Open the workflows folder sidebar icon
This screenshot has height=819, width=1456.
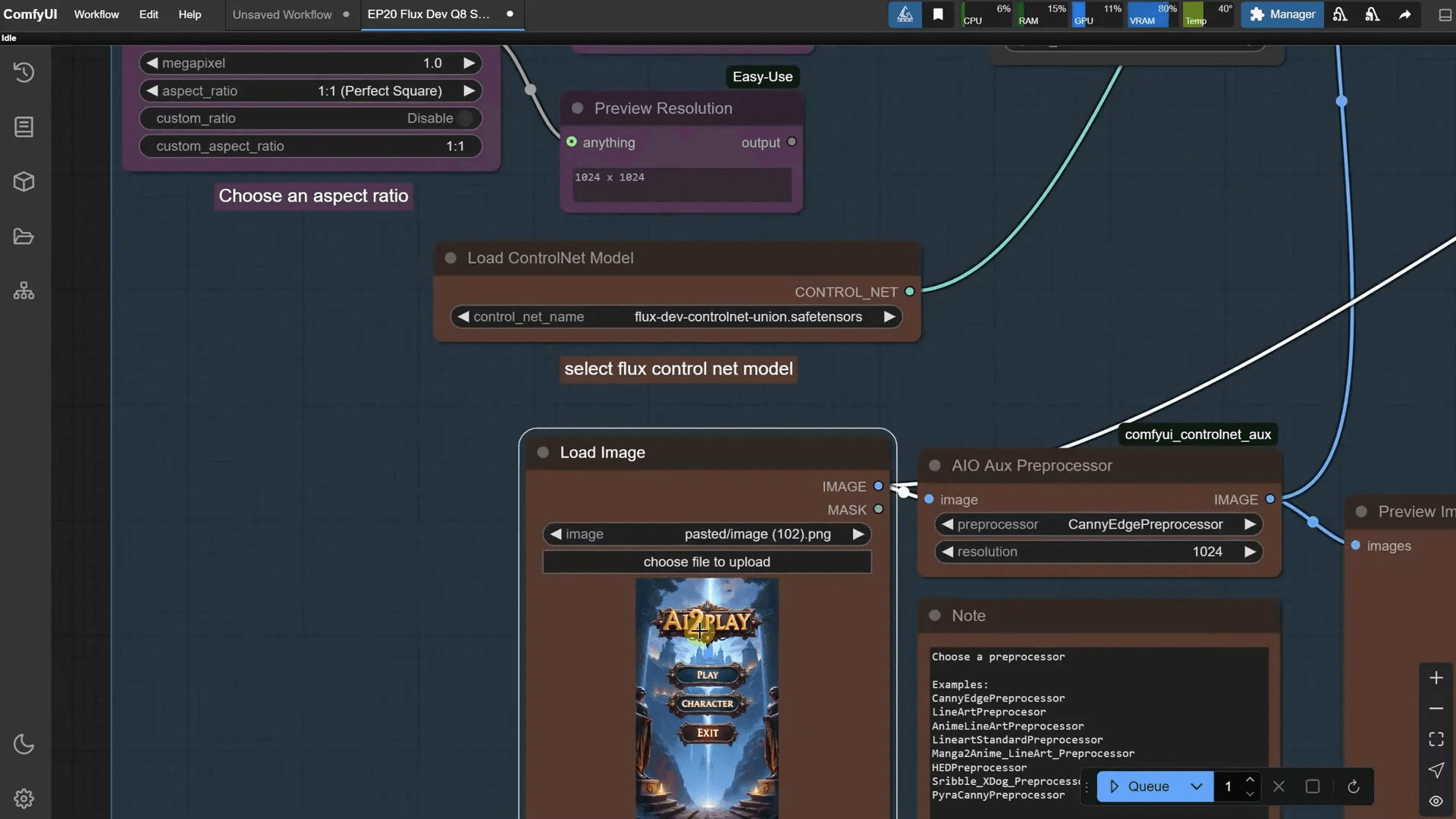click(x=24, y=237)
